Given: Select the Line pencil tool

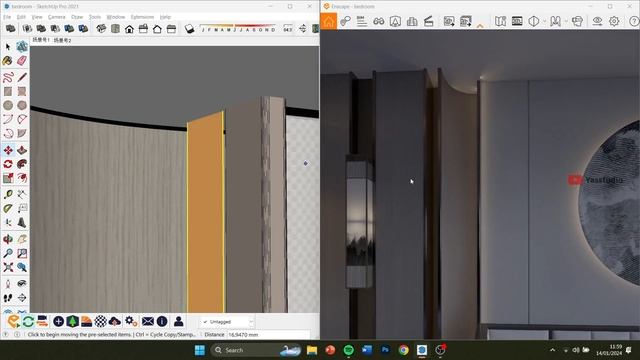Looking at the screenshot, I should tap(22, 77).
